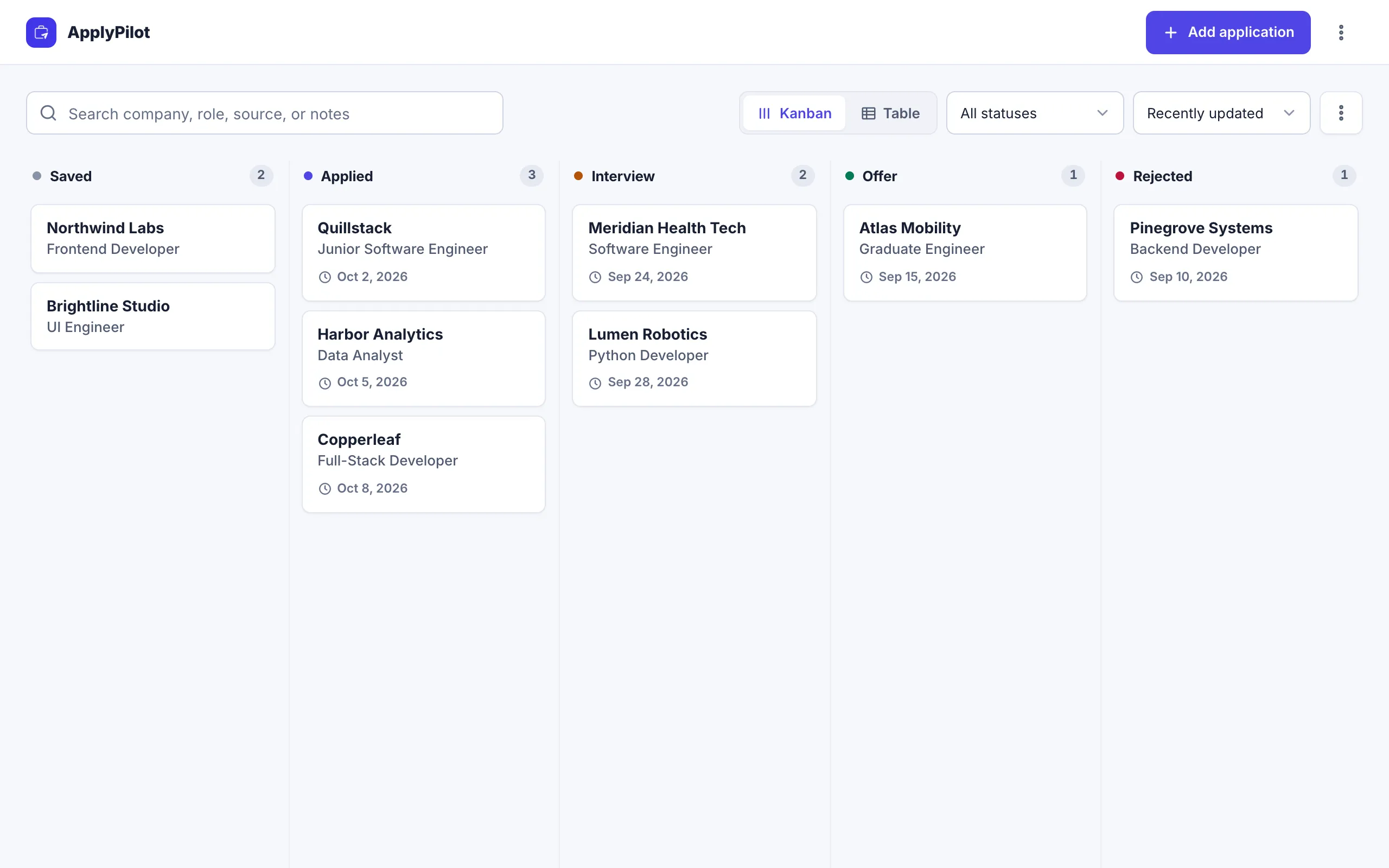Switch to Kanban view

[794, 113]
